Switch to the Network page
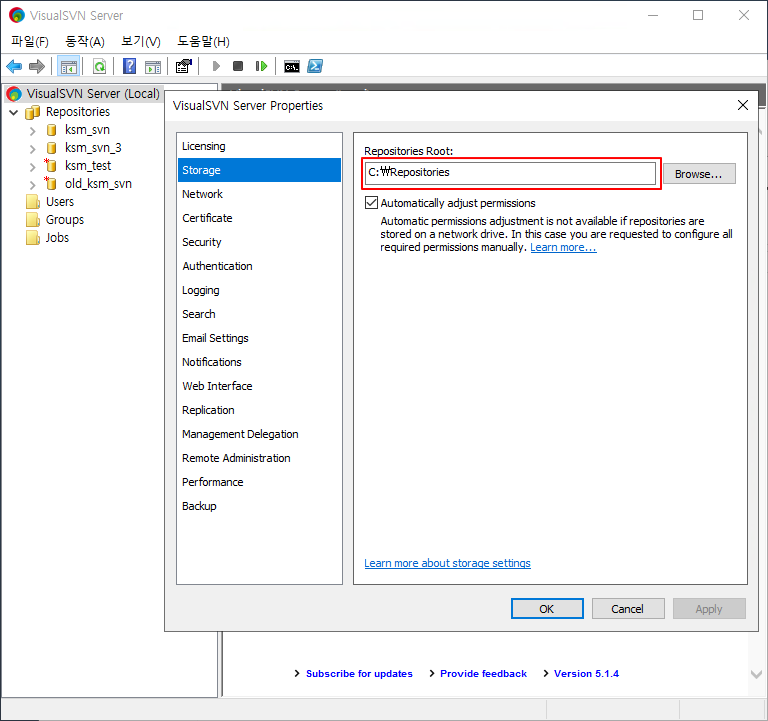This screenshot has height=721, width=768. [x=260, y=194]
